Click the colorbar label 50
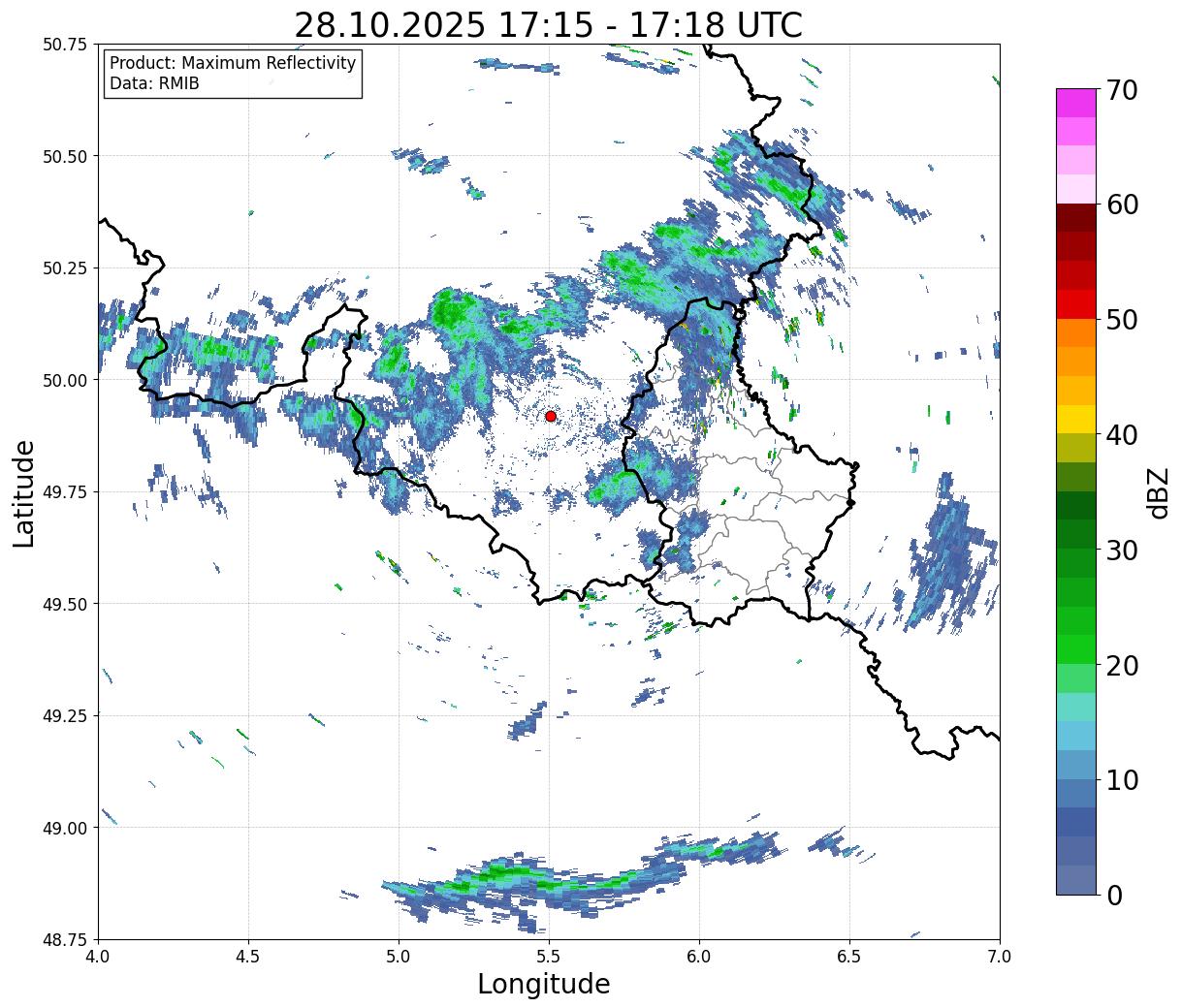This screenshot has height=1008, width=1182. coord(1121,320)
